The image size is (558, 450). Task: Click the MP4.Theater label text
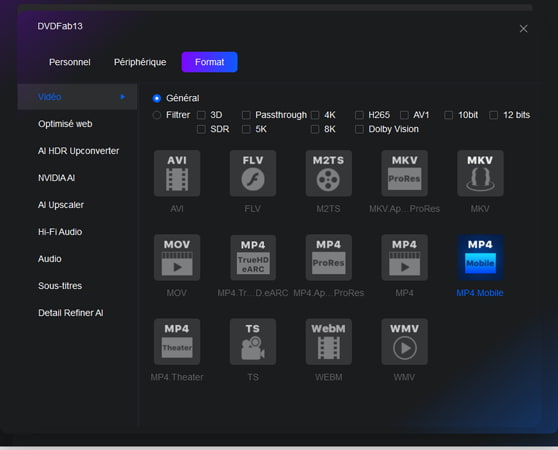(x=177, y=377)
